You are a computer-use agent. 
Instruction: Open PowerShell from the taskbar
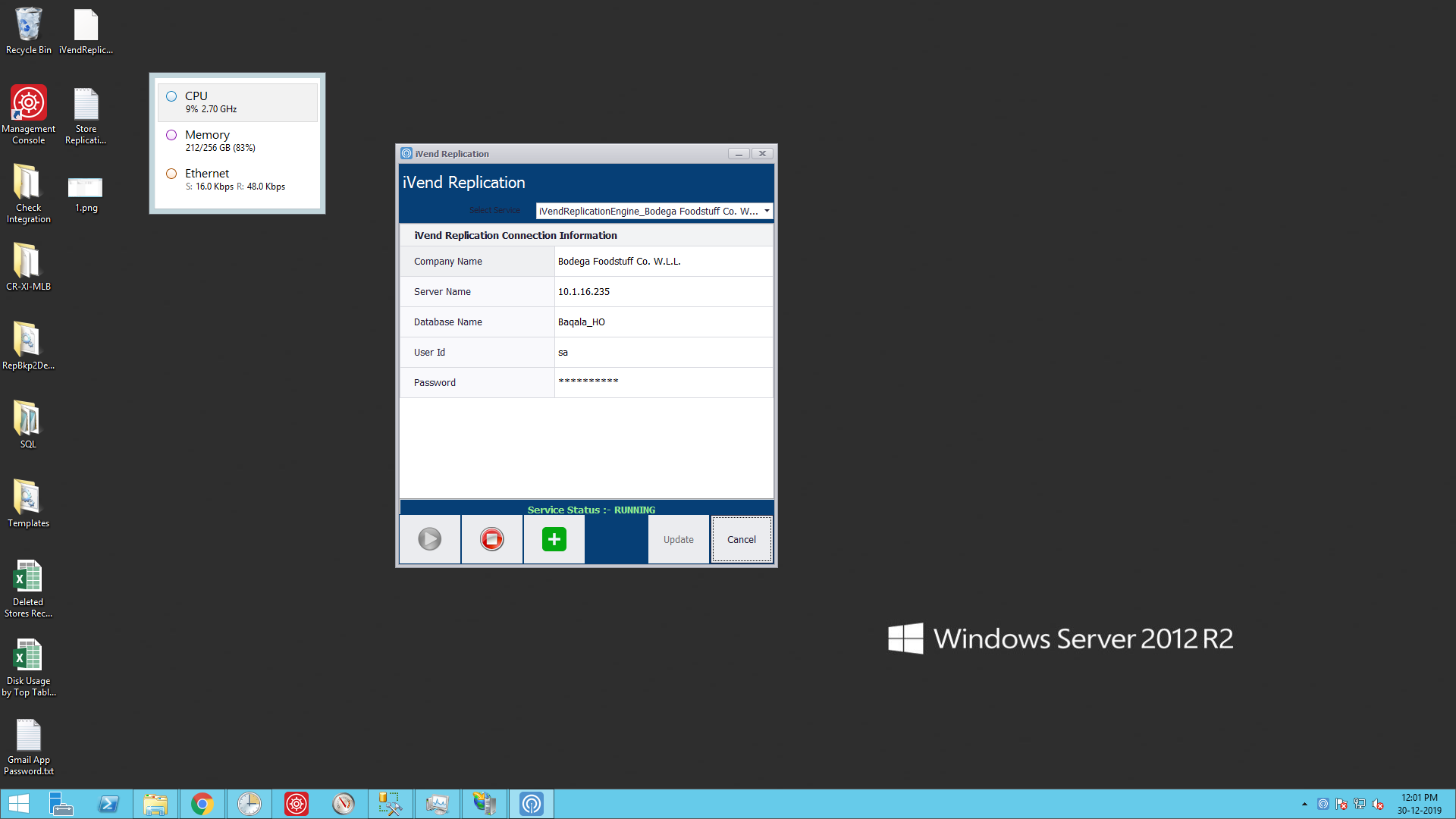tap(108, 804)
